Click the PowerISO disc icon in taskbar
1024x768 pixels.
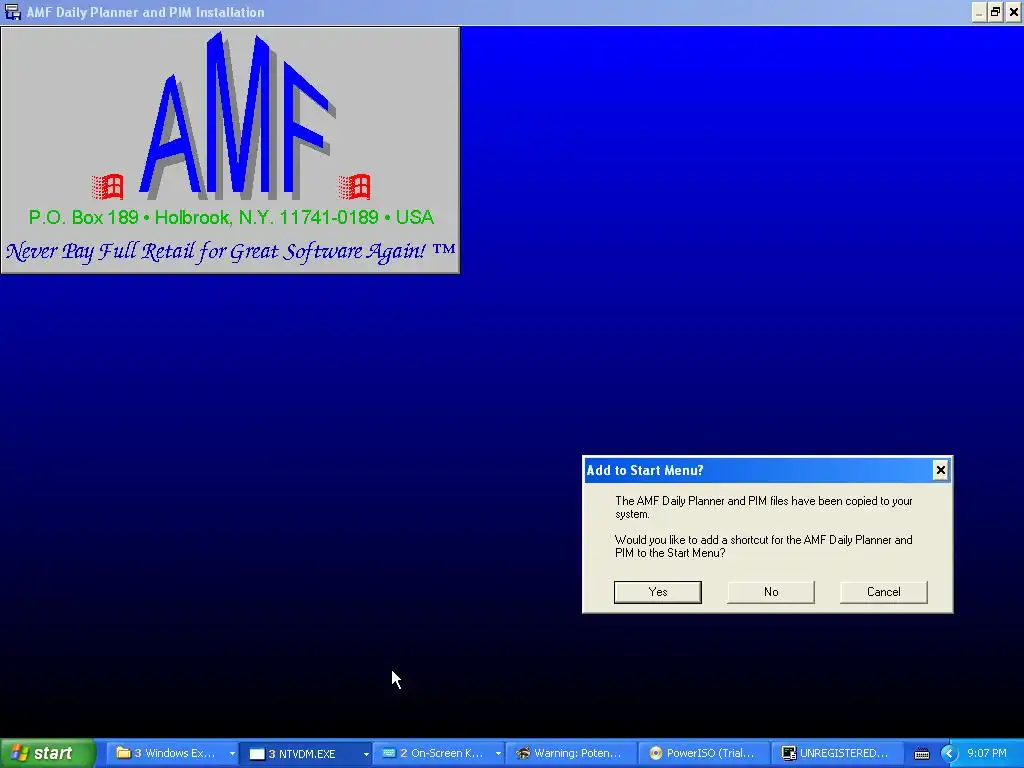(x=655, y=754)
